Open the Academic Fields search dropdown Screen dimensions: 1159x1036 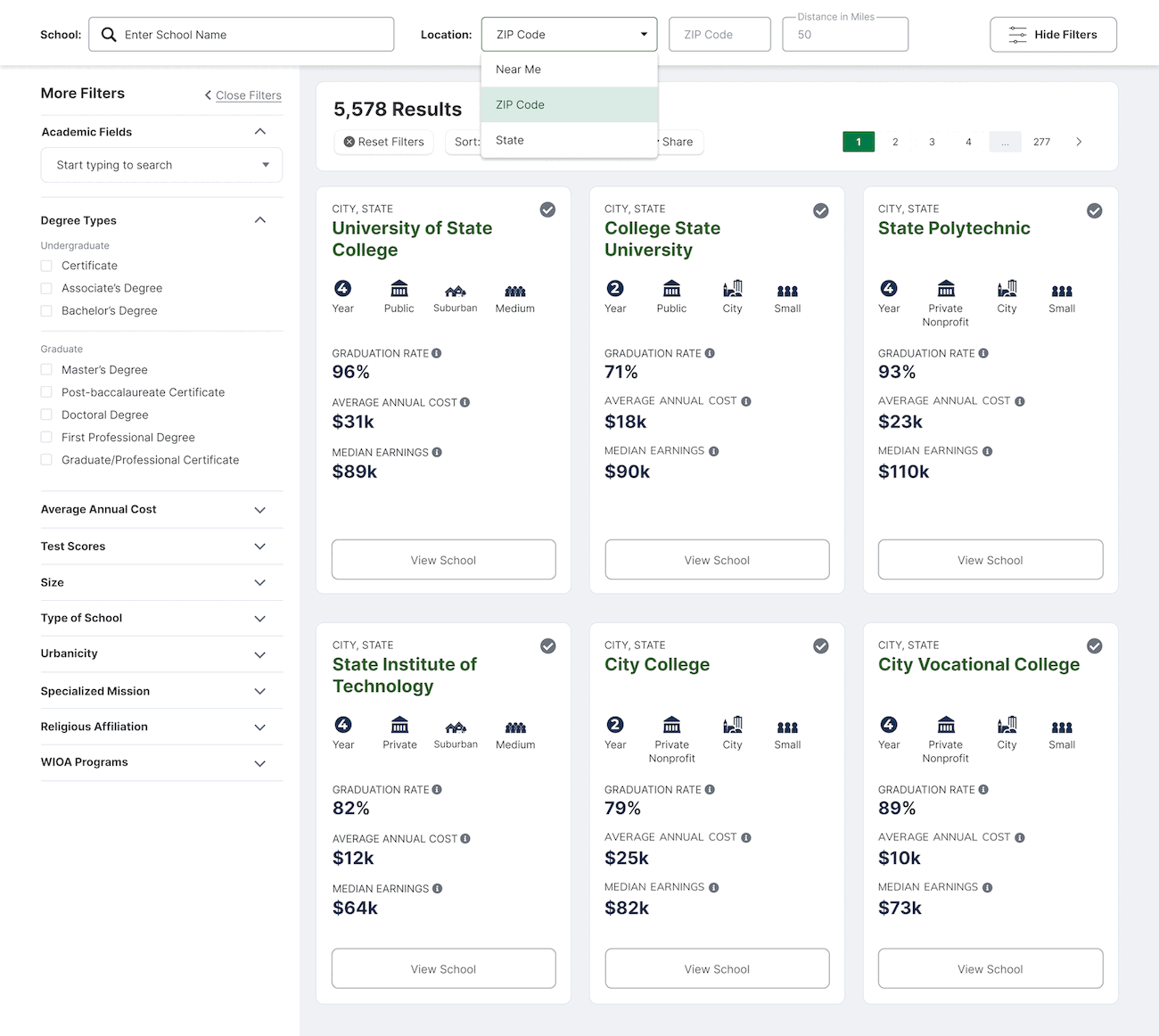click(x=161, y=165)
